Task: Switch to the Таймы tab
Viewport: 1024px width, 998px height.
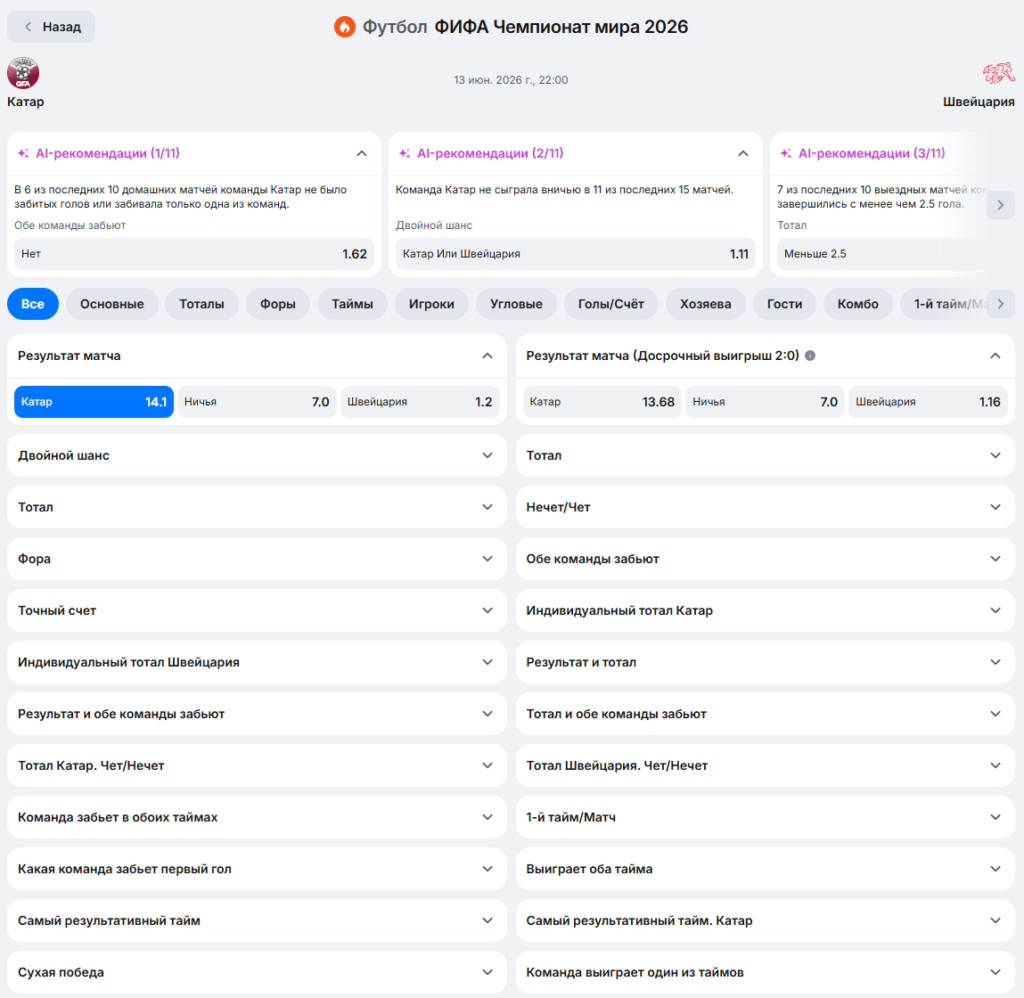Action: pyautogui.click(x=353, y=304)
